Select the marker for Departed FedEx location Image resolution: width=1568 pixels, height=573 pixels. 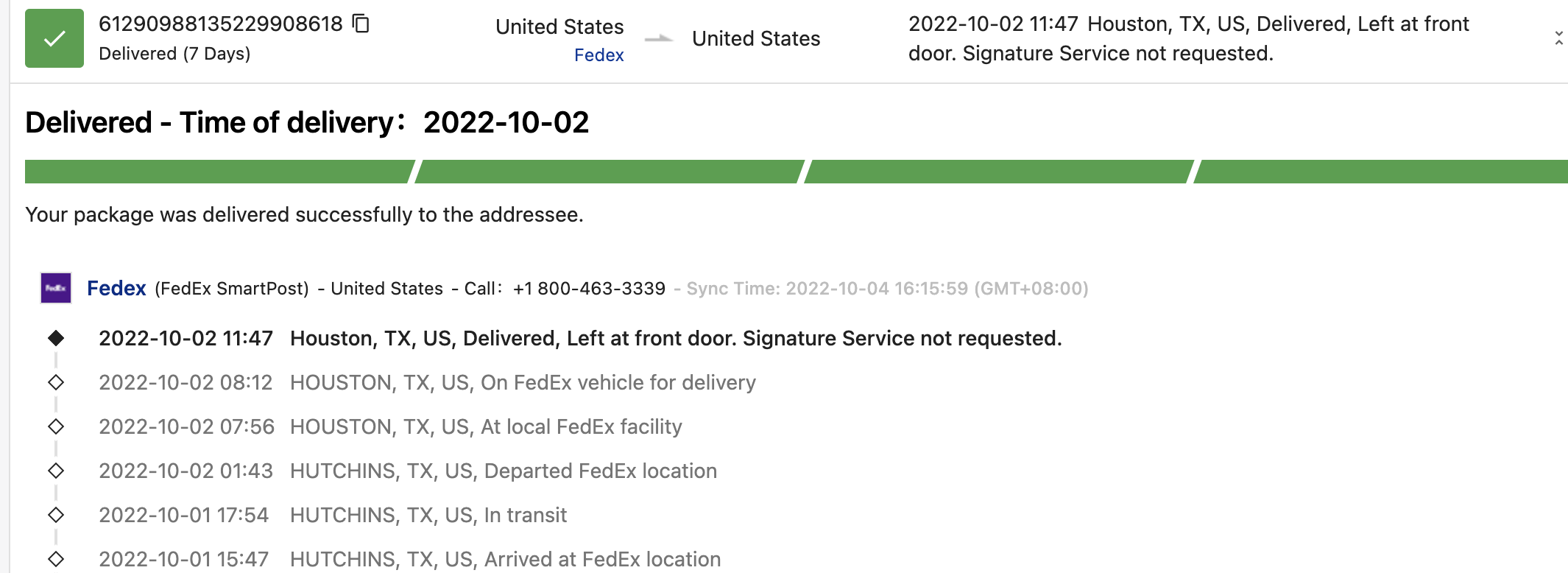pyautogui.click(x=56, y=471)
